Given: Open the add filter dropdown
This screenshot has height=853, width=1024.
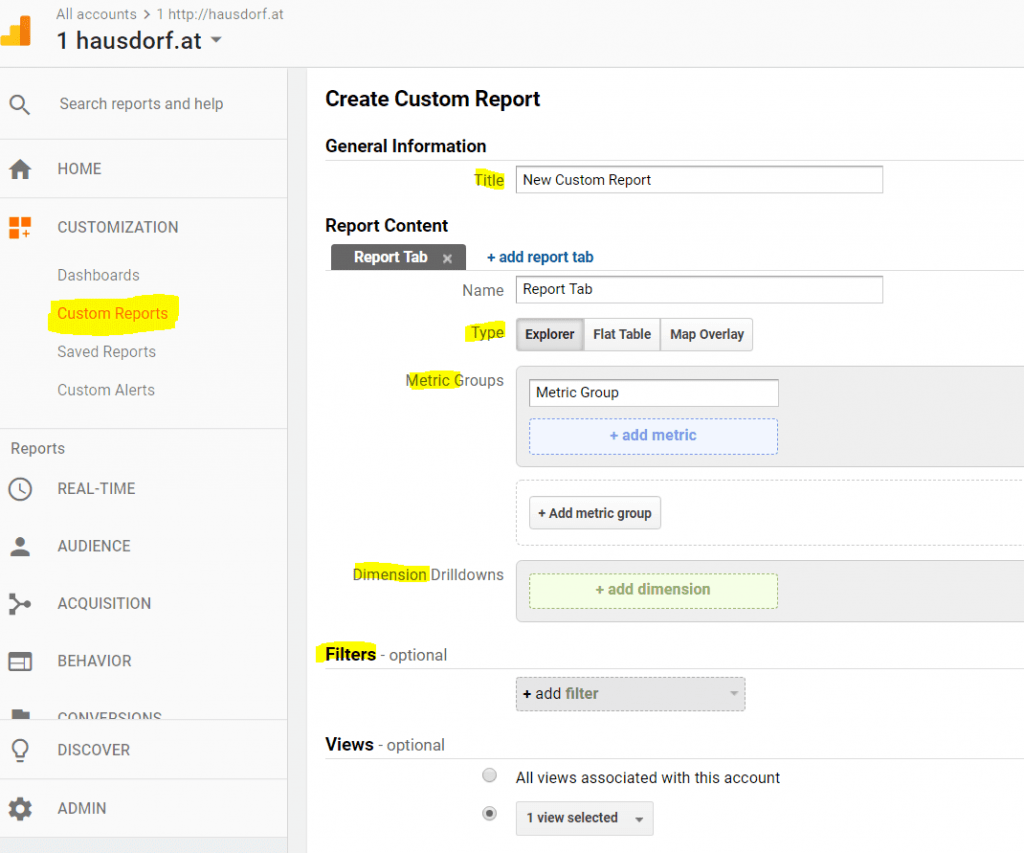Looking at the screenshot, I should 630,693.
